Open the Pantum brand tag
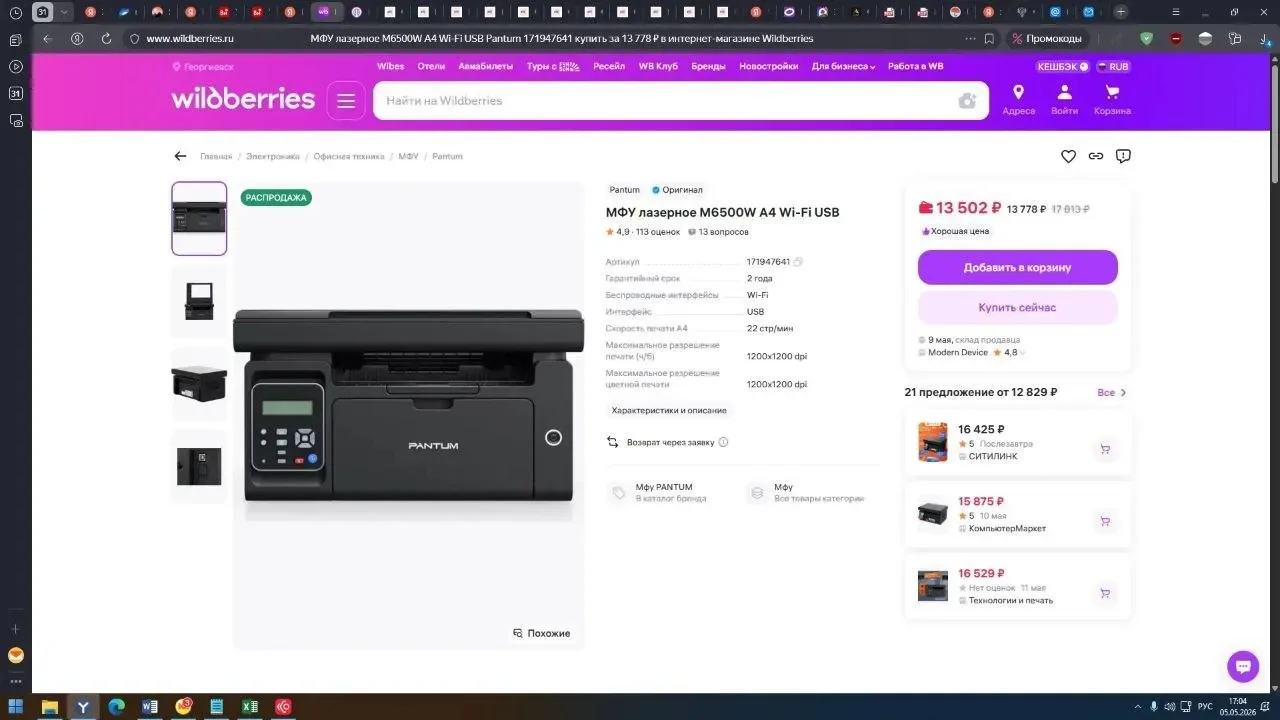Screen dimensions: 1280x720 point(625,190)
